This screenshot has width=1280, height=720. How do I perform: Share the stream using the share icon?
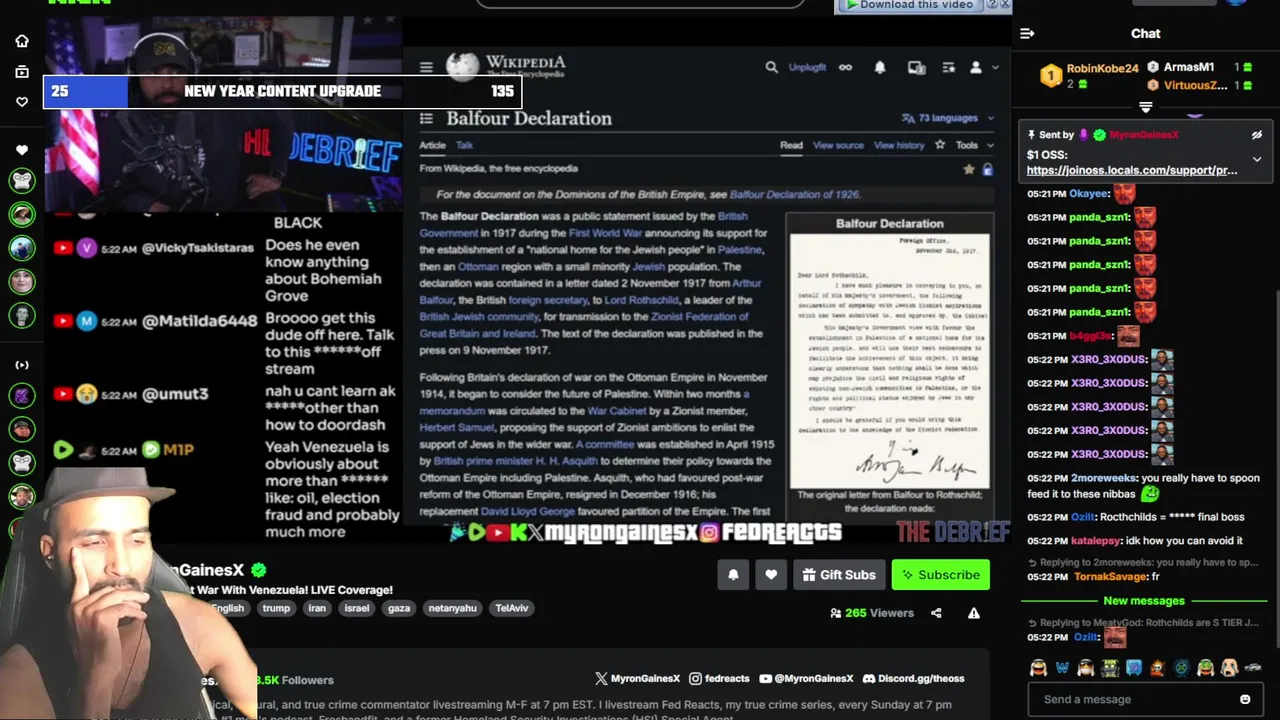[x=936, y=613]
